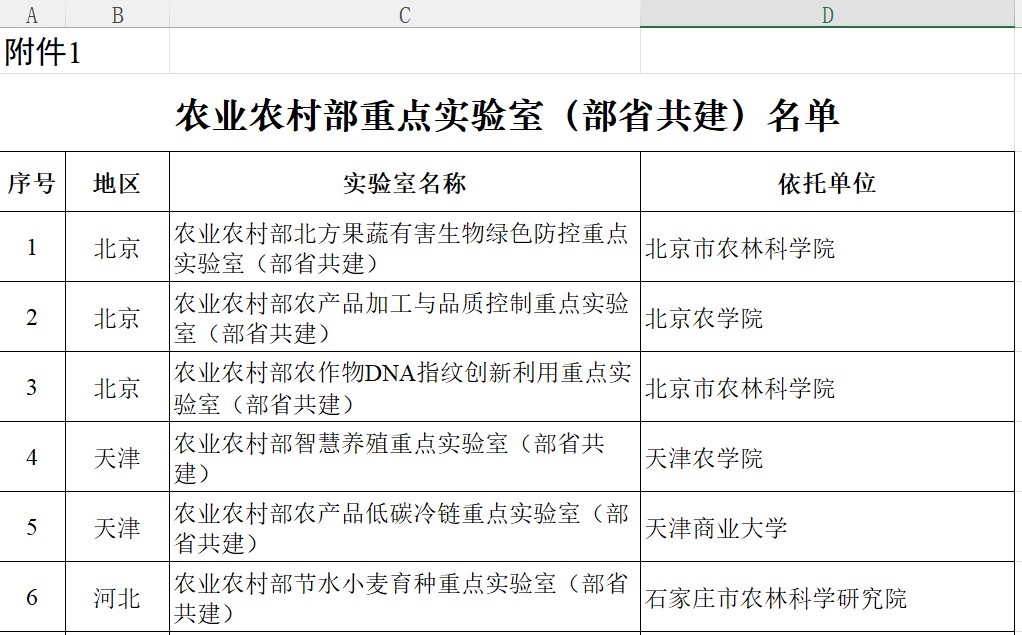Select the lab name cell about 智慧养殖
Image resolution: width=1022 pixels, height=635 pixels.
pyautogui.click(x=404, y=458)
